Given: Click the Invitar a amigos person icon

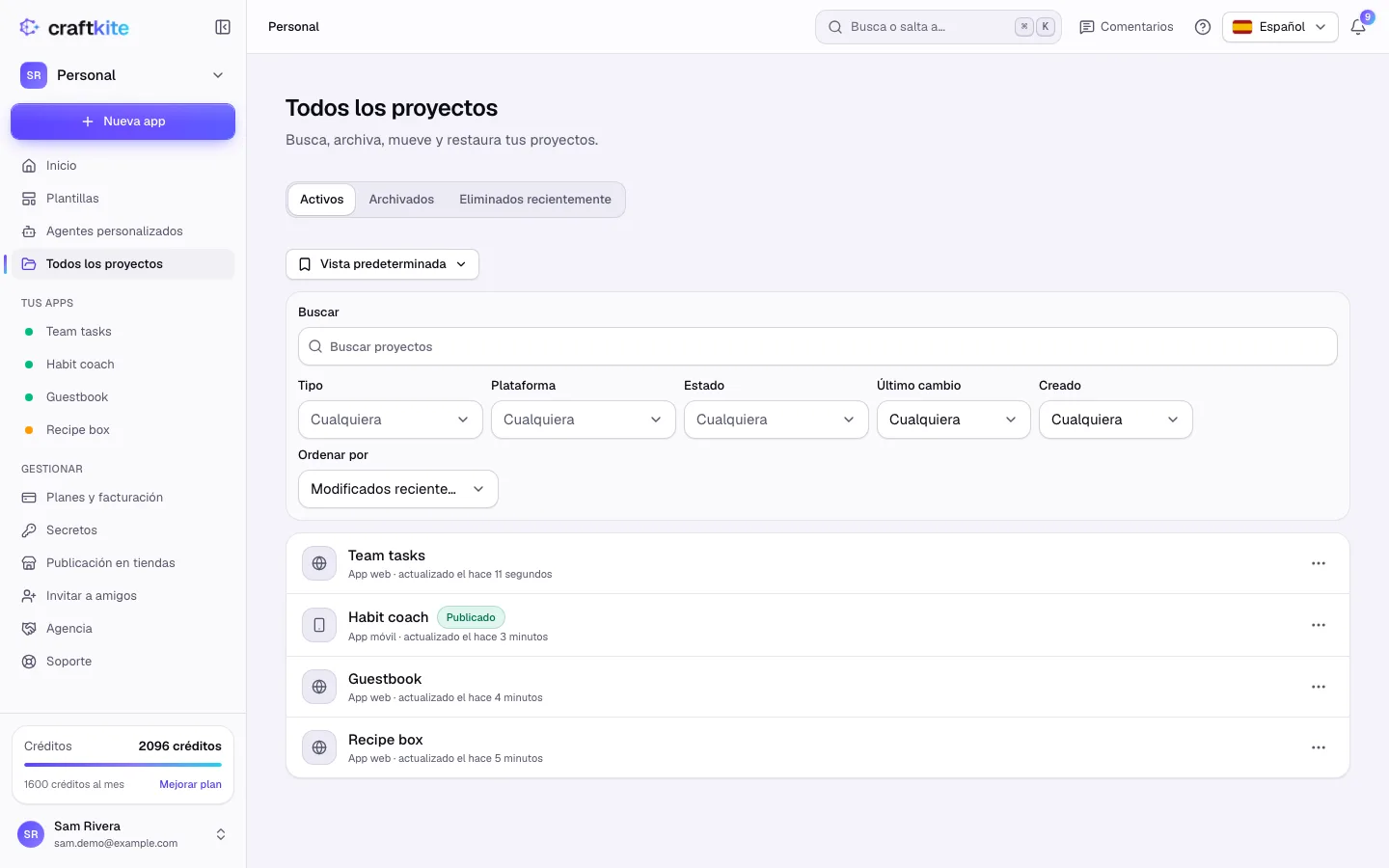Looking at the screenshot, I should click(x=29, y=596).
